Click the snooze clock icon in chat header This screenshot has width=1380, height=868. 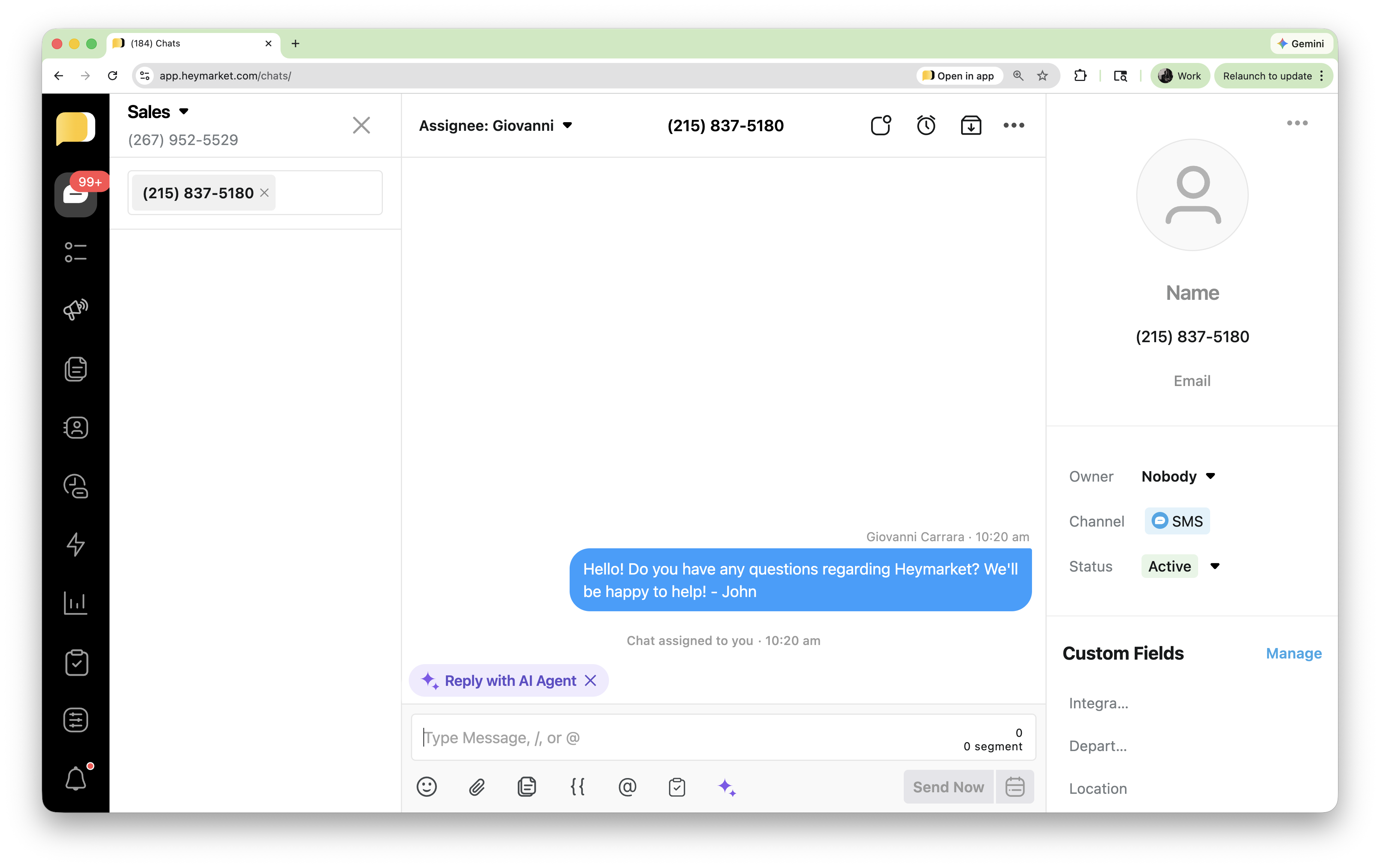tap(925, 126)
